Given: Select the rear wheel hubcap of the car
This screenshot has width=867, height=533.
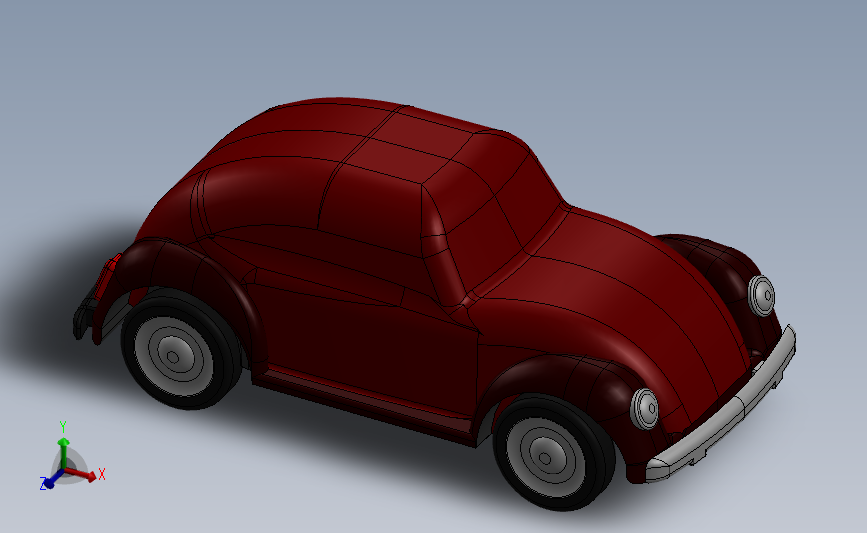Looking at the screenshot, I should tap(174, 357).
